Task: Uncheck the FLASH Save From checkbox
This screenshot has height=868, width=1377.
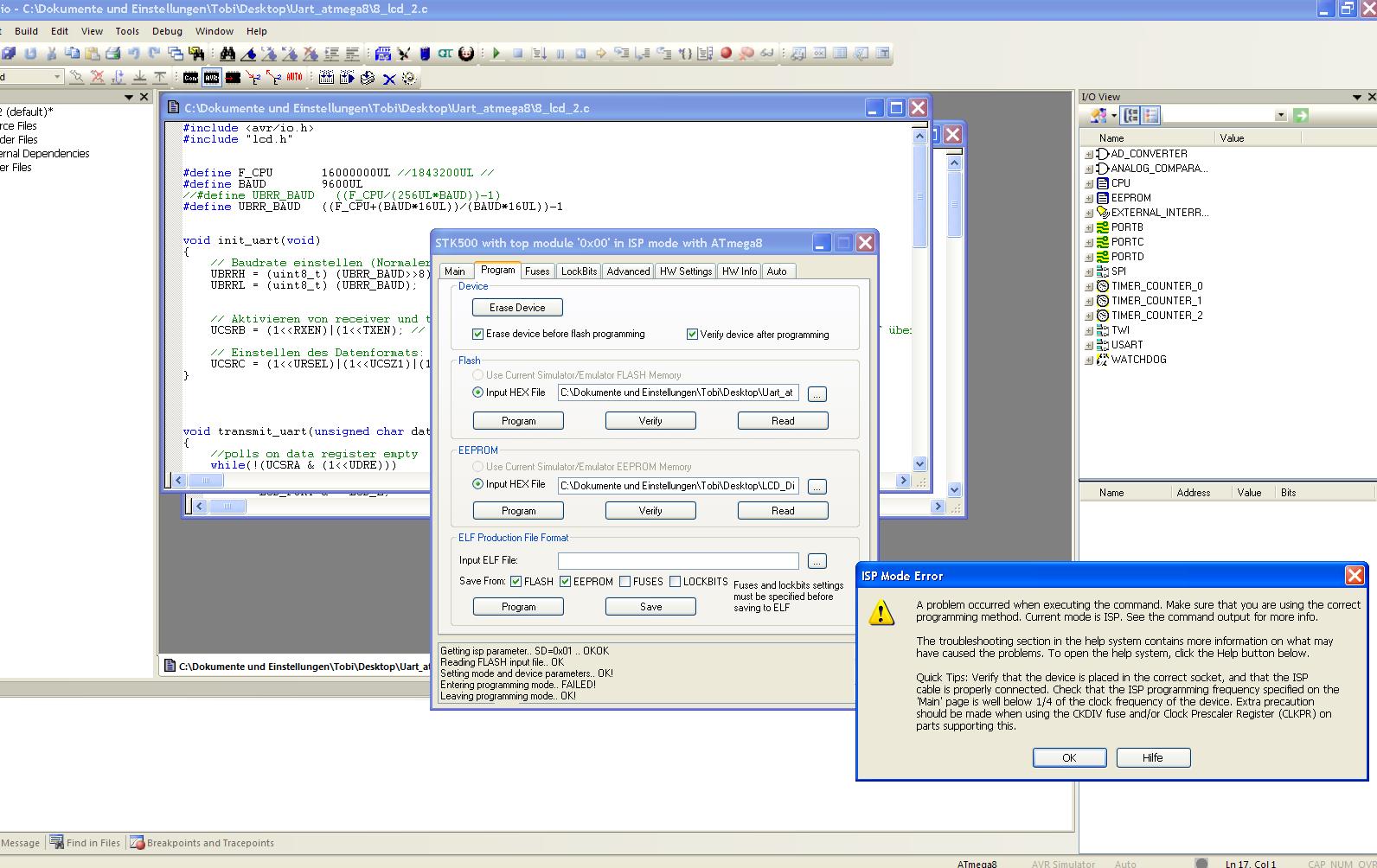Action: point(516,582)
